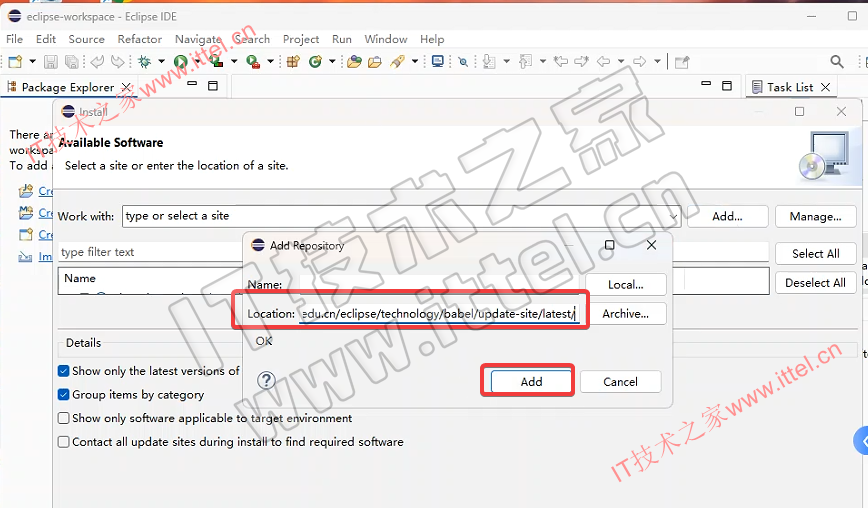Click the Search flashlight toolbar icon

(x=397, y=61)
